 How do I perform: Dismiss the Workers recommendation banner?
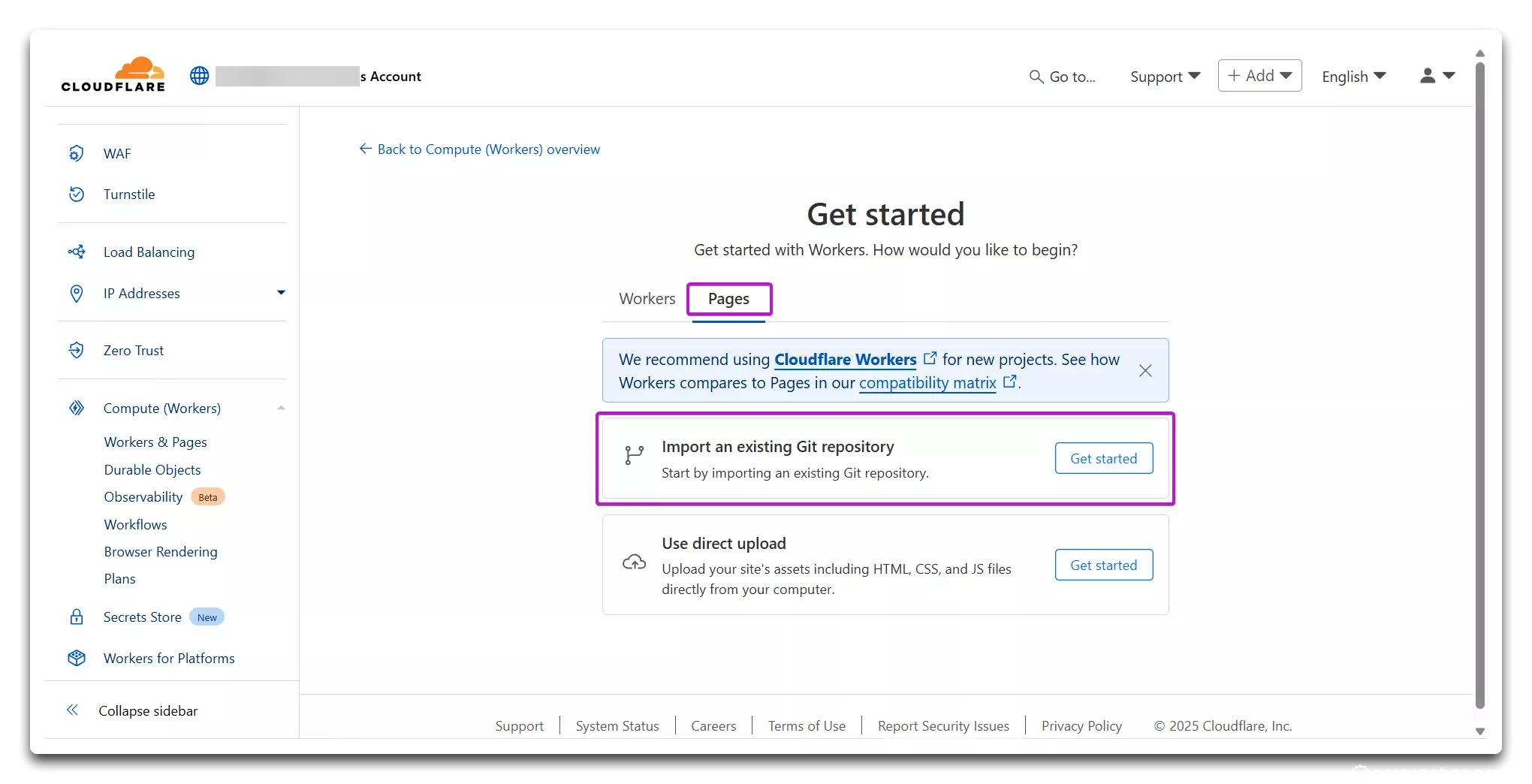(1145, 370)
